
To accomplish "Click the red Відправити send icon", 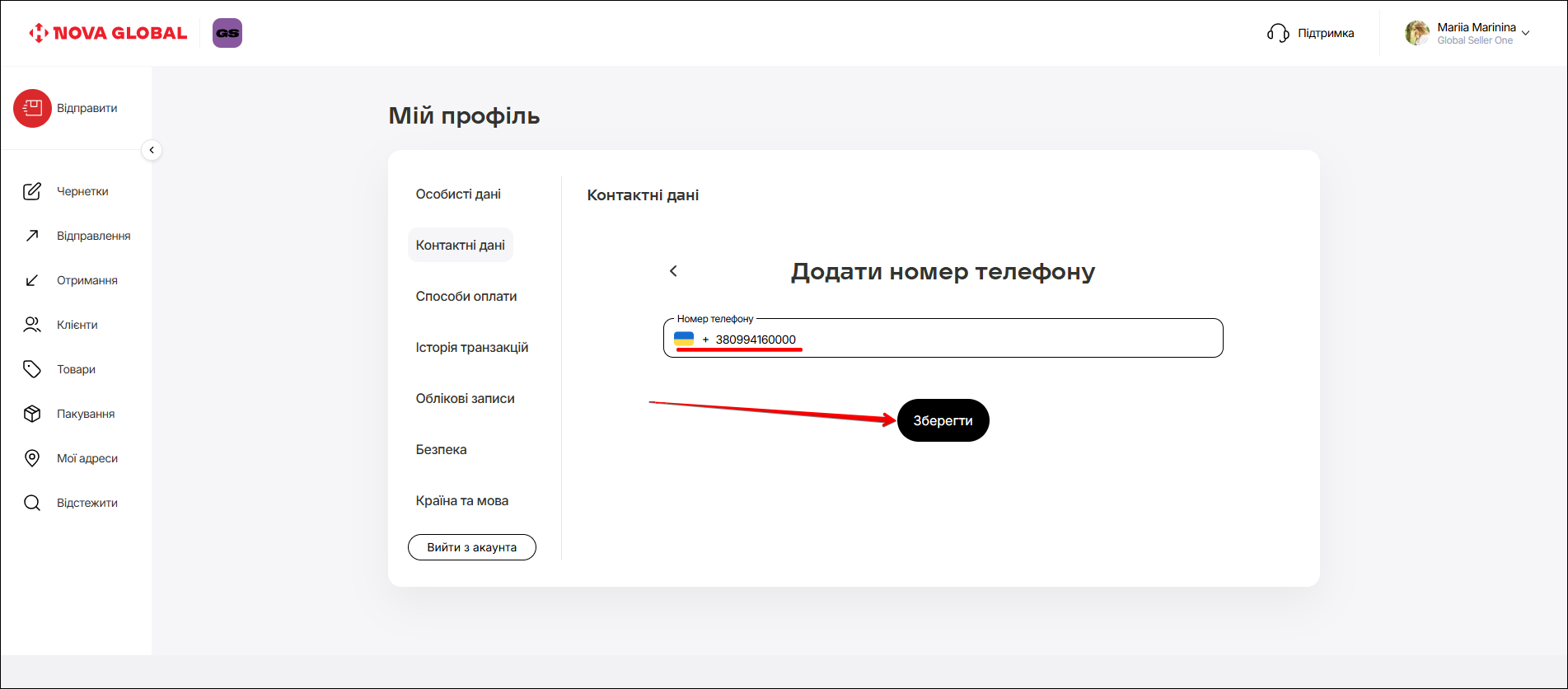I will [x=32, y=108].
